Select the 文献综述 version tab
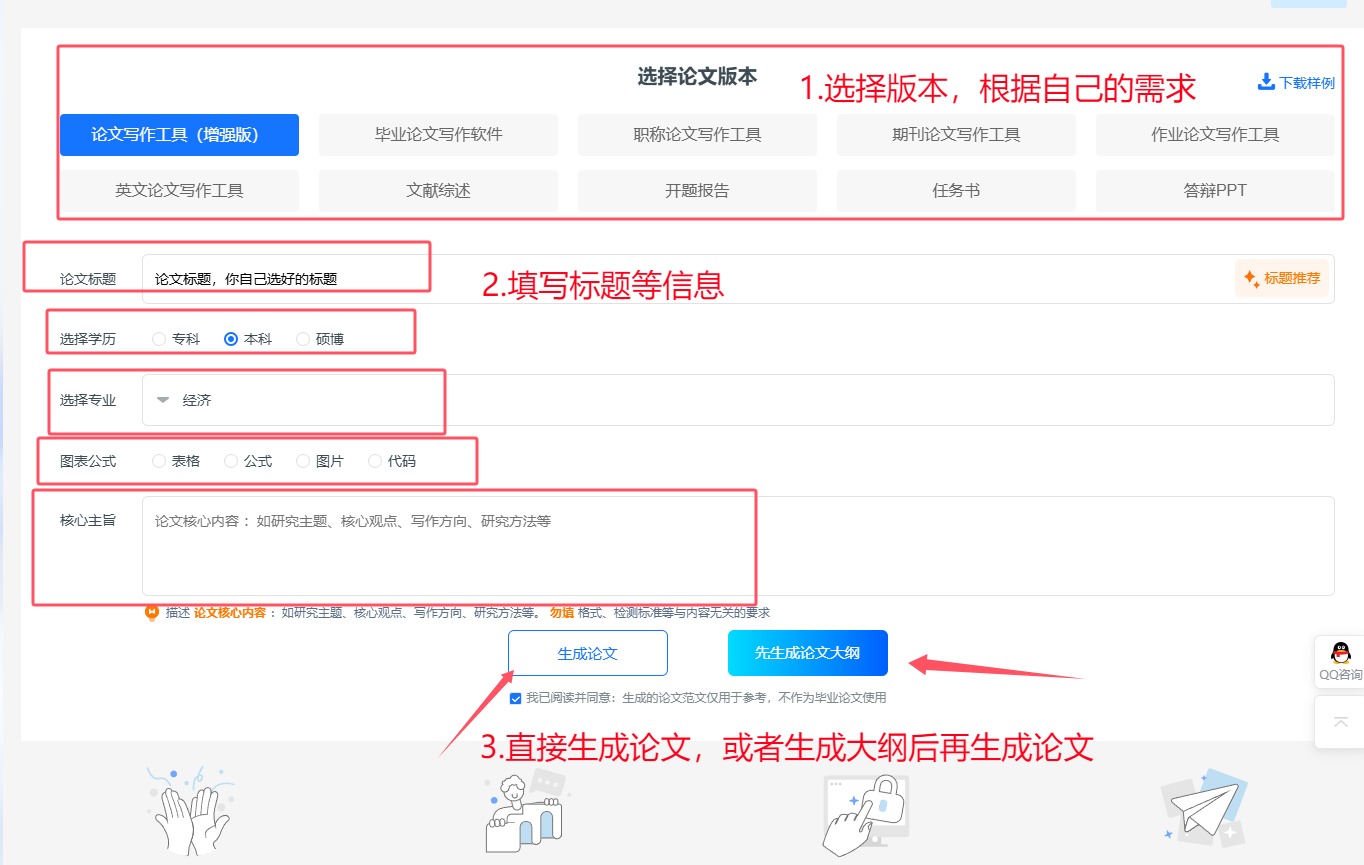1364x865 pixels. click(x=438, y=190)
